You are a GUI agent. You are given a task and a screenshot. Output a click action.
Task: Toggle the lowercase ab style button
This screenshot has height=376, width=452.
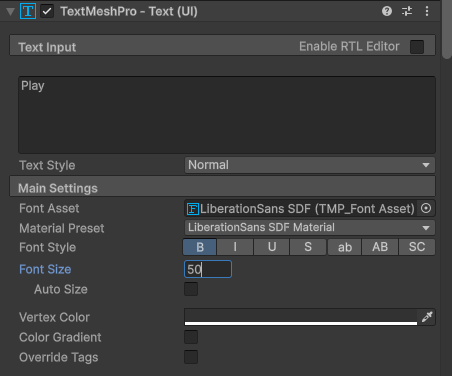(345, 247)
